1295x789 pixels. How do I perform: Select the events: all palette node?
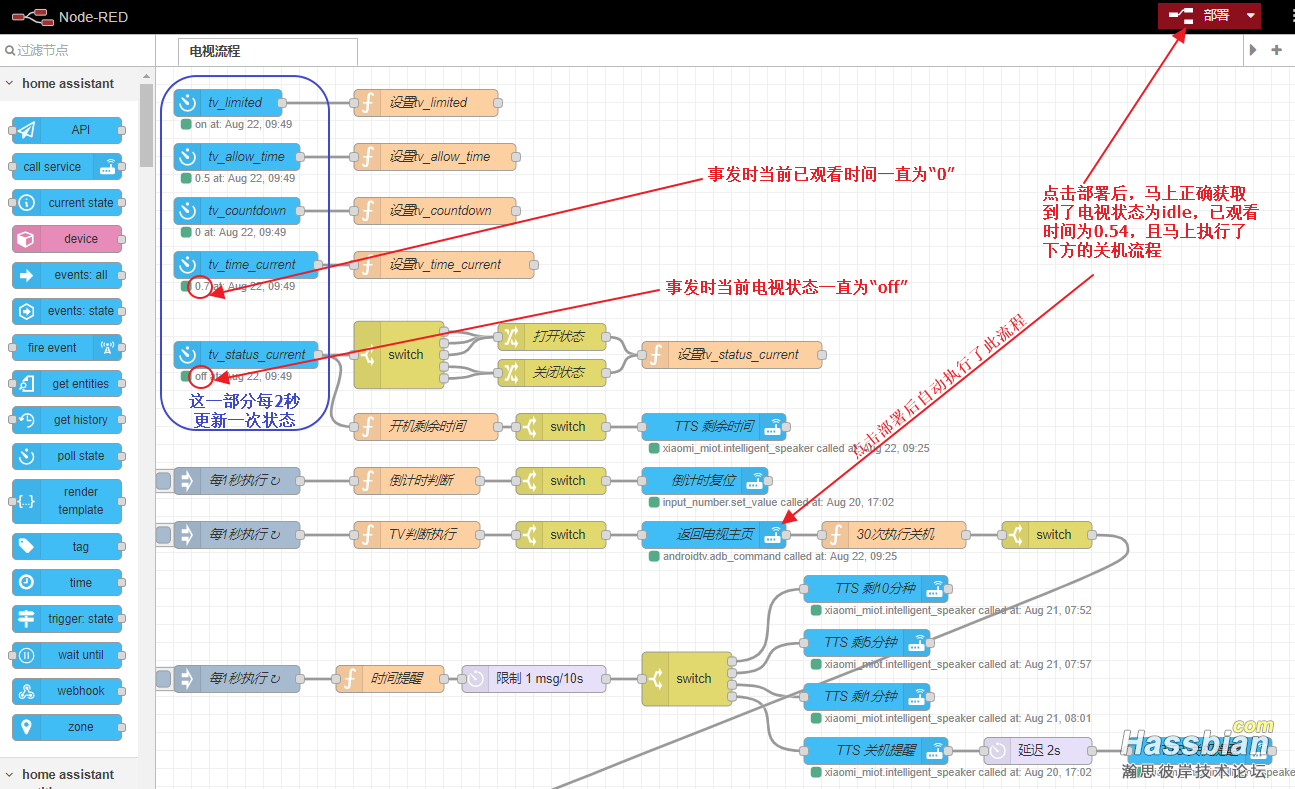pyautogui.click(x=68, y=275)
